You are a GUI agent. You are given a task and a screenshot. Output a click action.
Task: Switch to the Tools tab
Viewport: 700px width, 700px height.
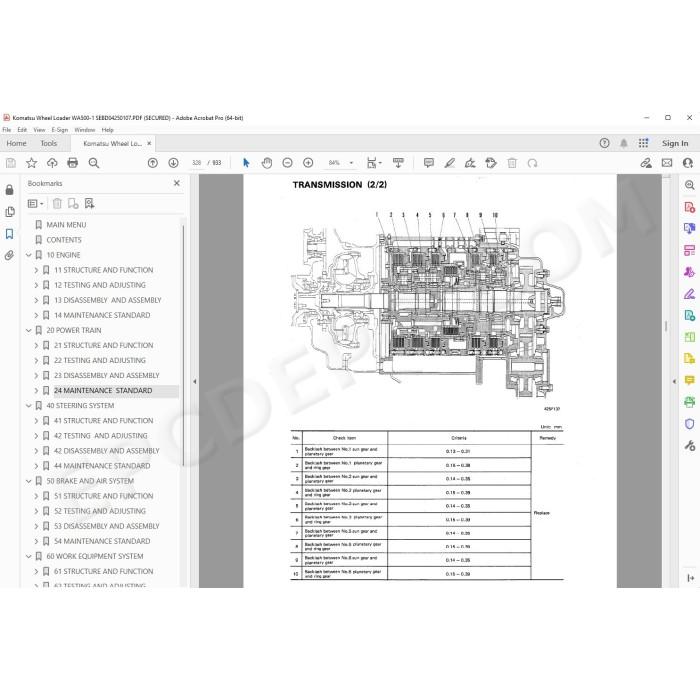pos(49,143)
